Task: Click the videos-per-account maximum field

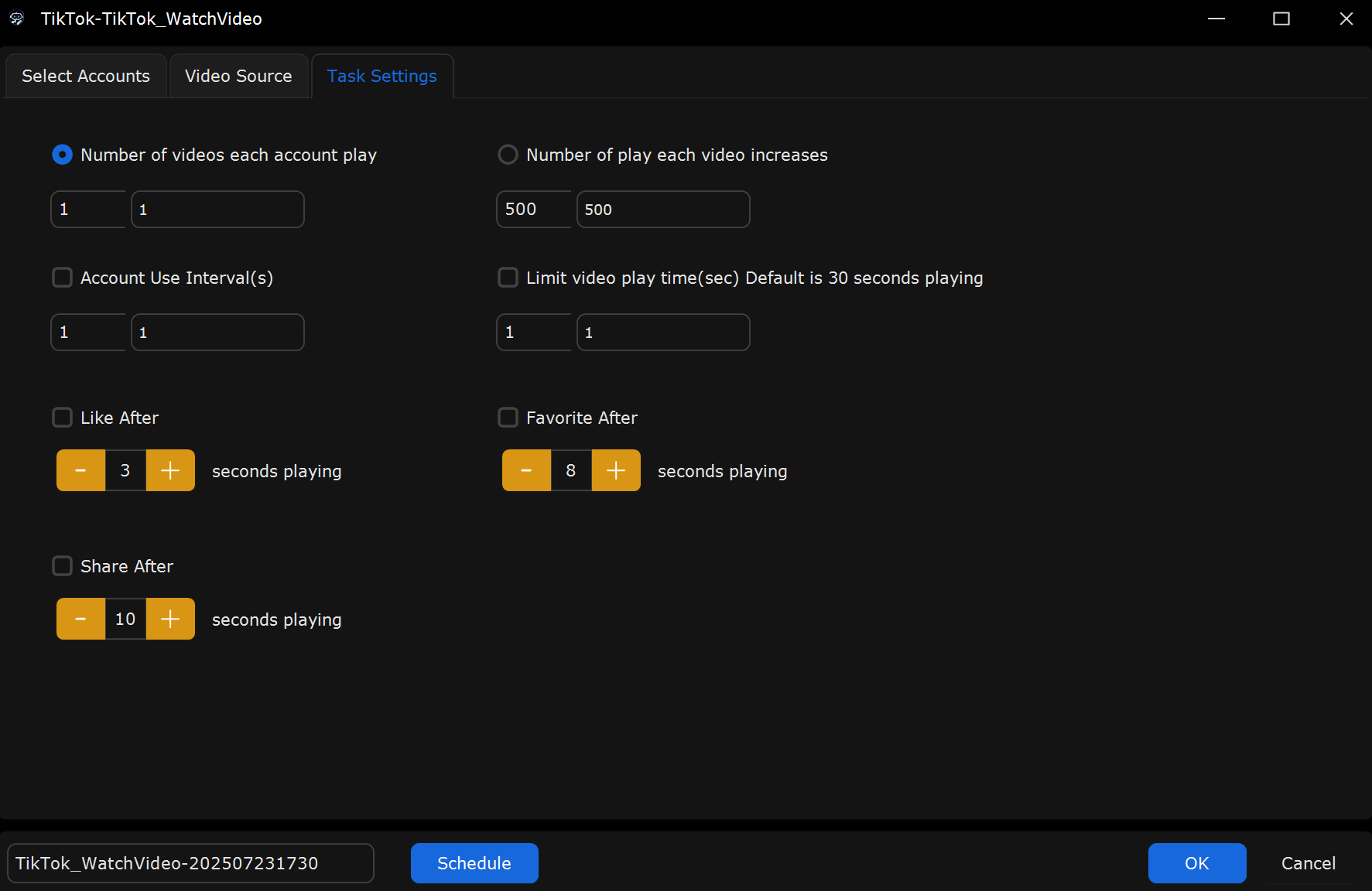Action: (217, 210)
